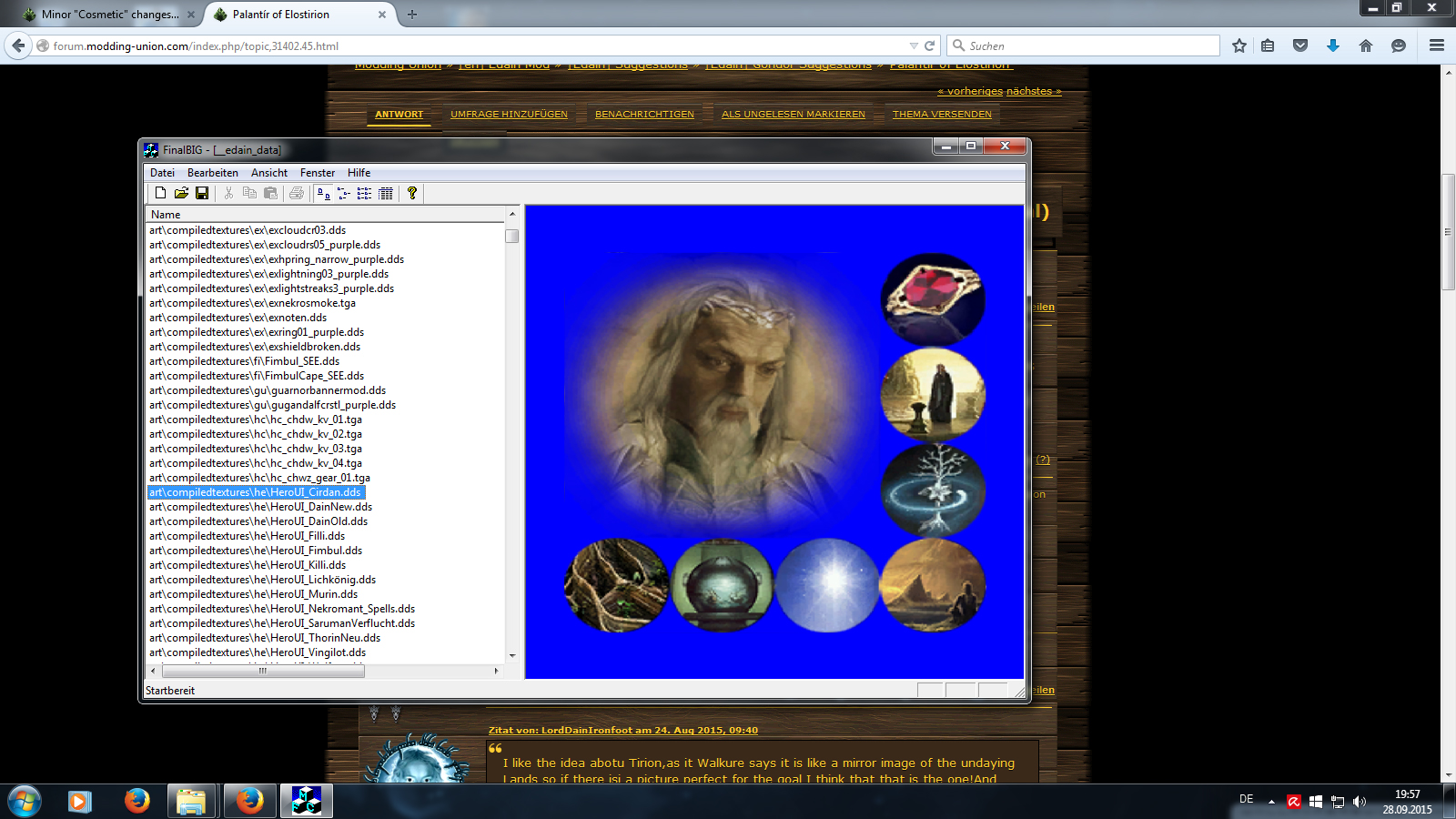Select hc_chwz_gear_01.tga file entry
This screenshot has width=1456, height=819.
259,478
